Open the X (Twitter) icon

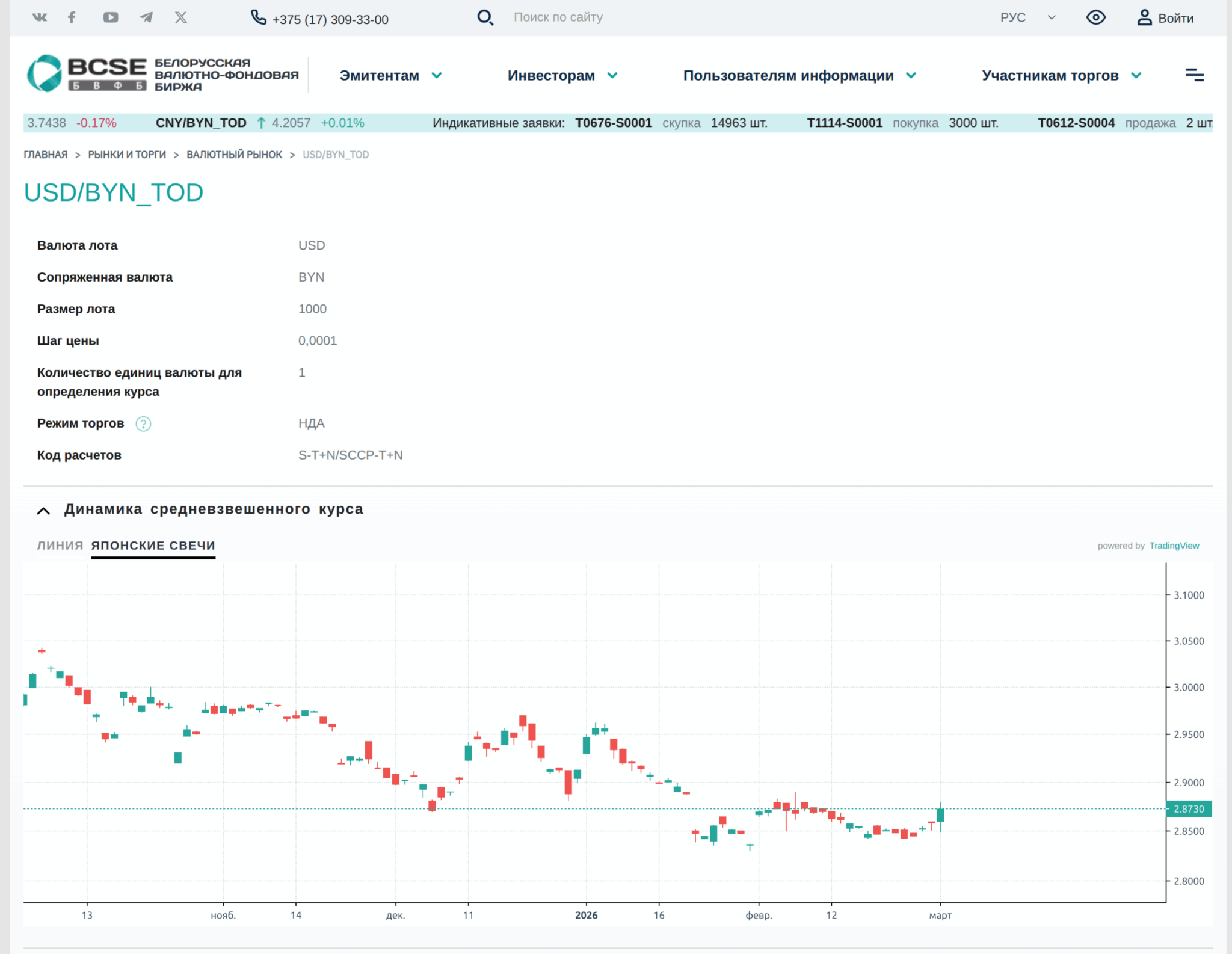point(181,17)
